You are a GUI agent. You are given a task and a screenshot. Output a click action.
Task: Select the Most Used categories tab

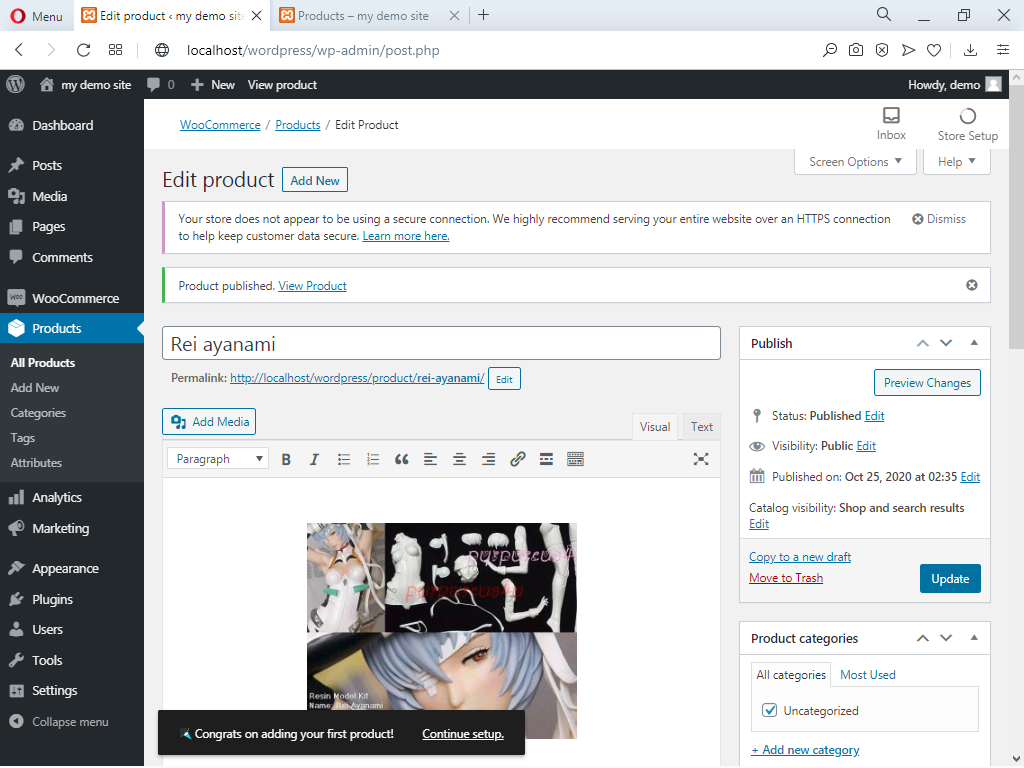click(x=867, y=675)
